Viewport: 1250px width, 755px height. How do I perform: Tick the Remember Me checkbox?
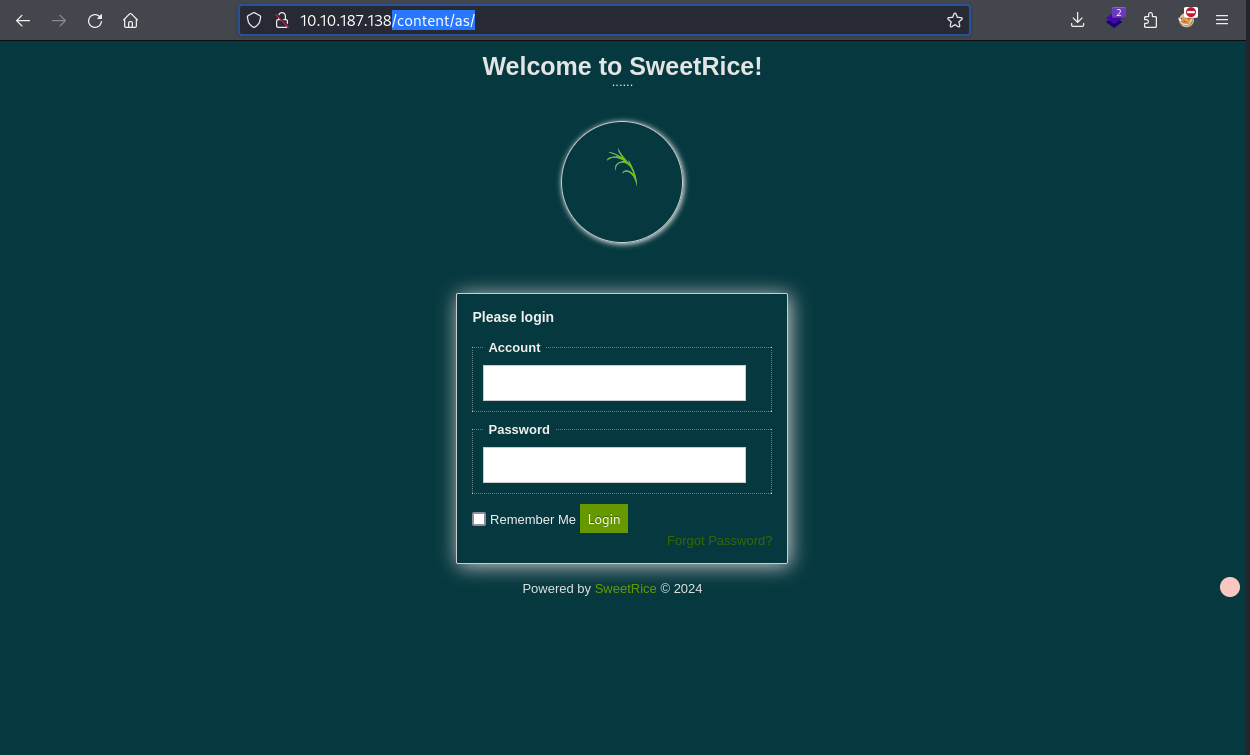pos(479,519)
